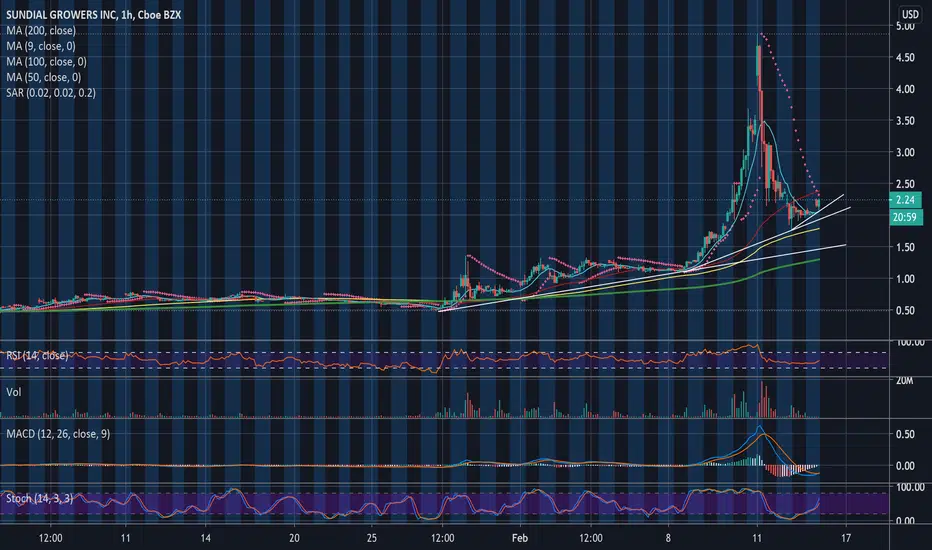The width and height of the screenshot is (932, 550).
Task: Click the MACD 0.50 axis label
Action: [x=905, y=435]
